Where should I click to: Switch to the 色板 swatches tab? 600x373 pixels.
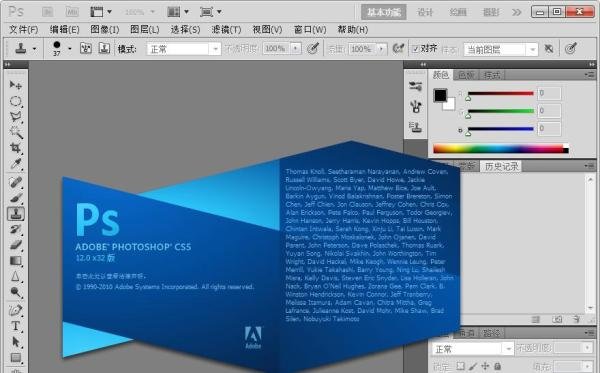pos(466,75)
